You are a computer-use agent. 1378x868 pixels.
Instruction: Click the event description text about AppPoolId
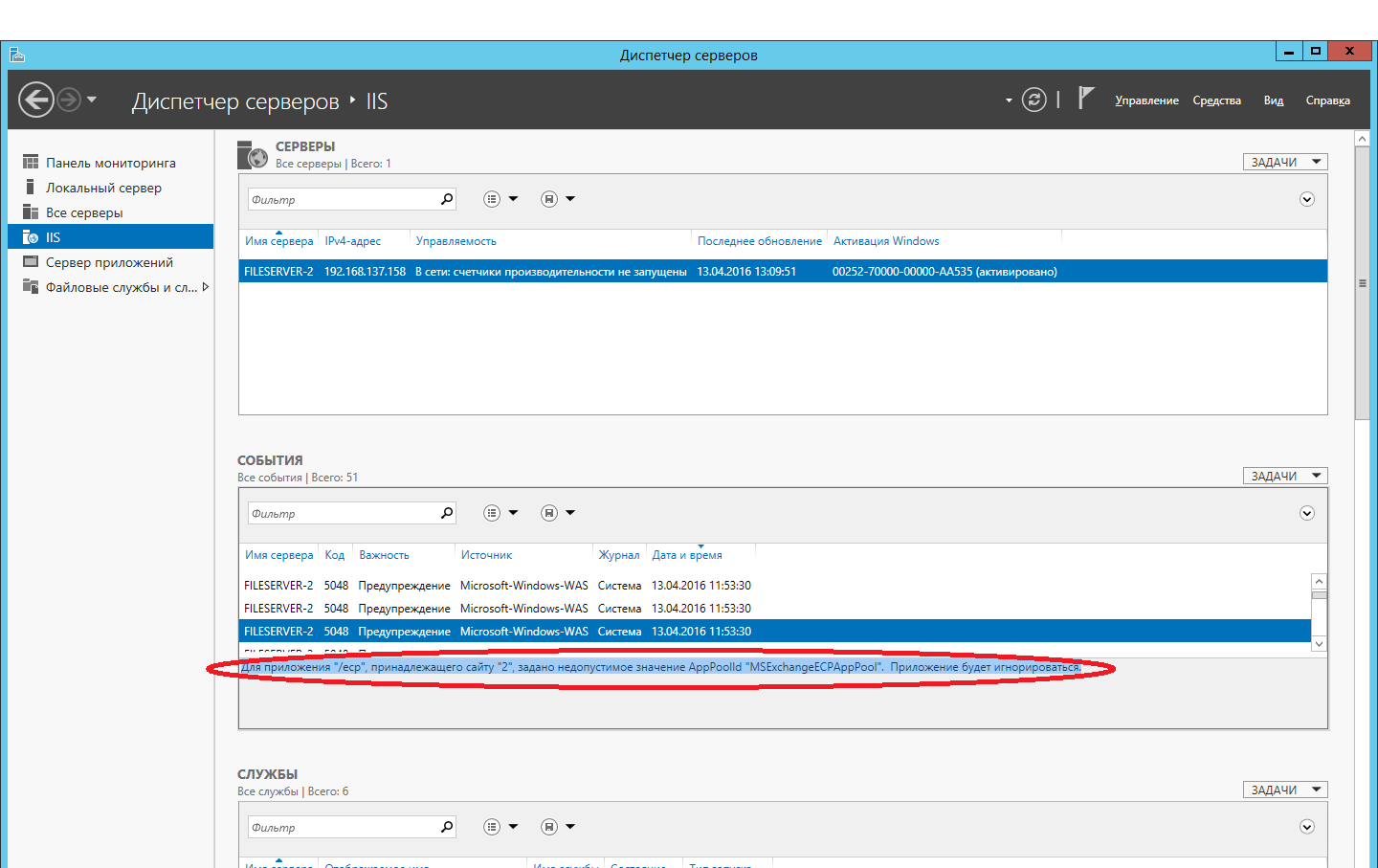pyautogui.click(x=661, y=667)
